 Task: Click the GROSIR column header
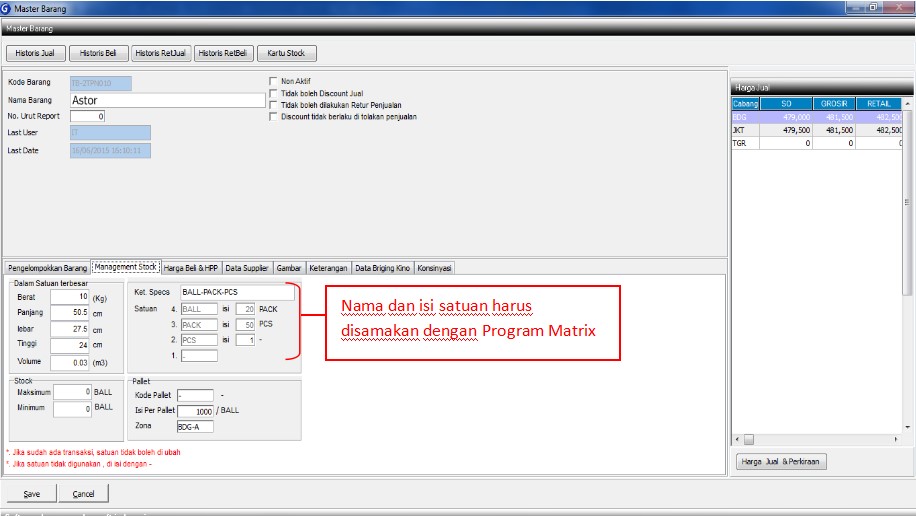[833, 104]
